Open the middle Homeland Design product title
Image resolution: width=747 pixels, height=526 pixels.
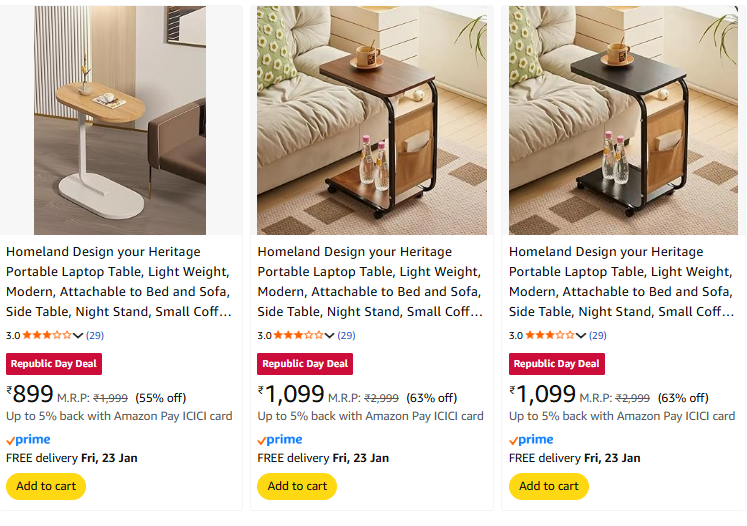pos(369,281)
